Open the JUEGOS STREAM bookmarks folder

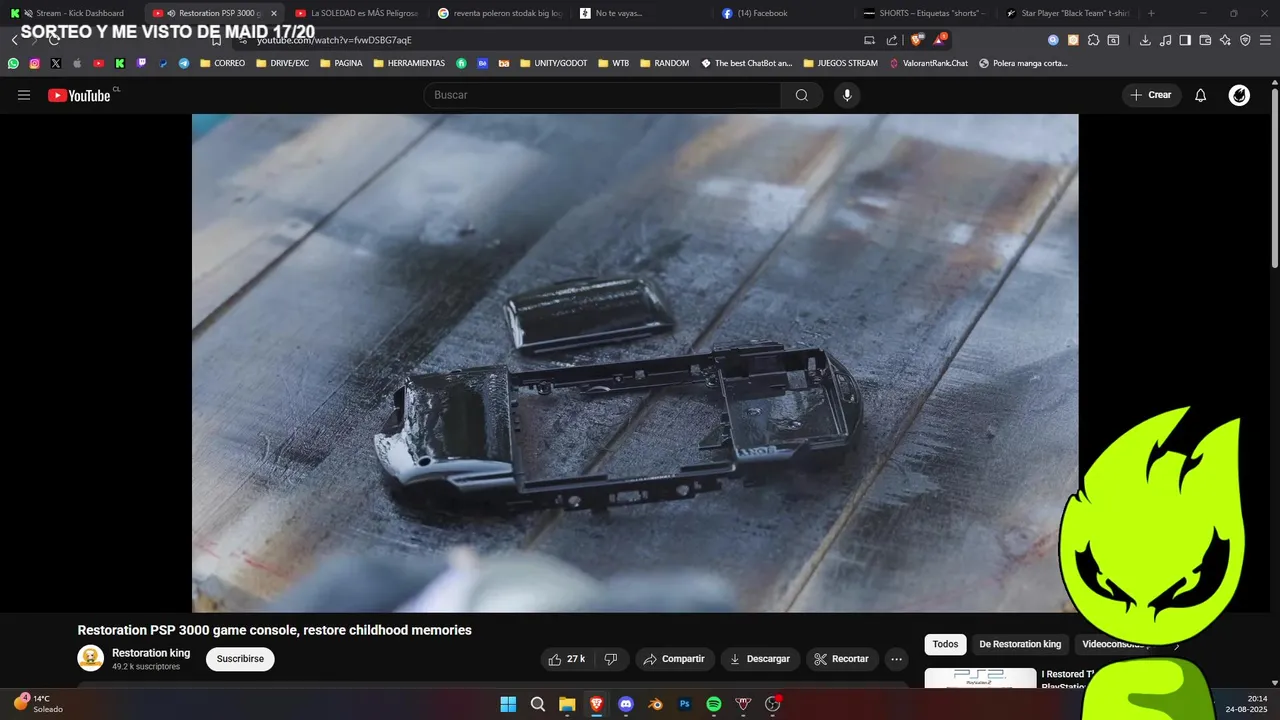pyautogui.click(x=840, y=63)
